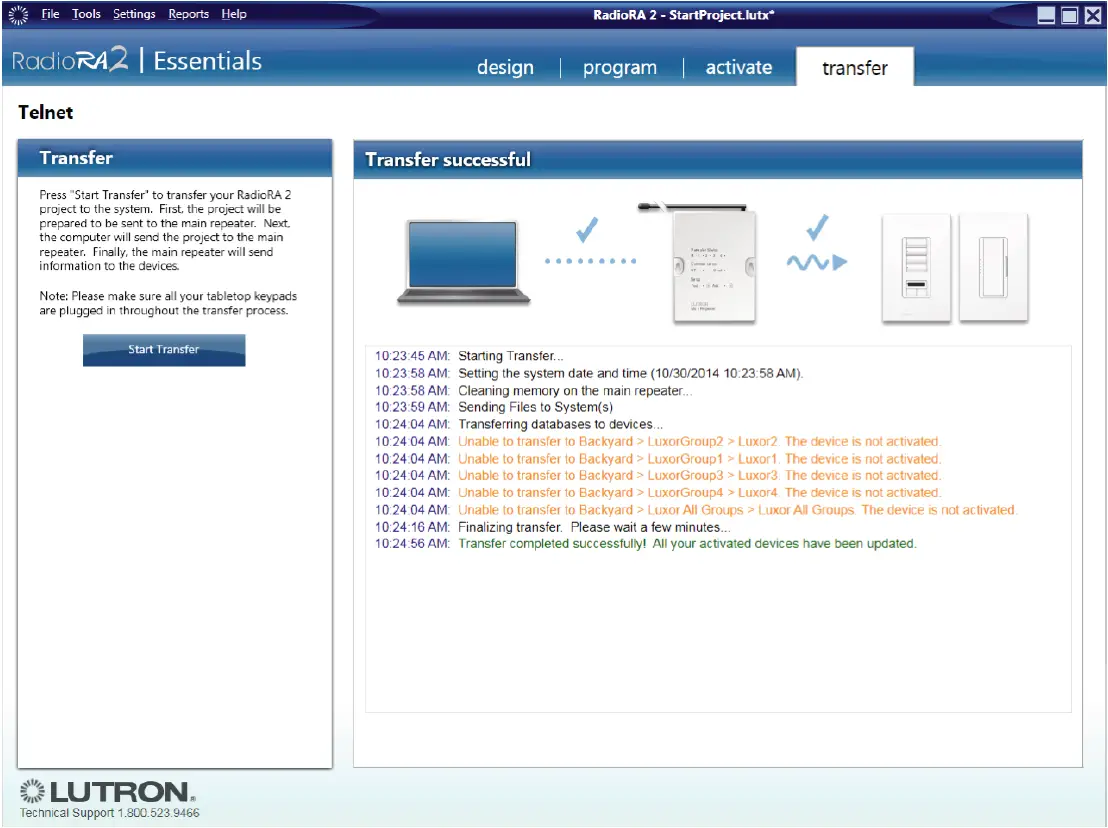
Task: Click the Lutron sunburst icon in title bar
Action: pyautogui.click(x=18, y=14)
